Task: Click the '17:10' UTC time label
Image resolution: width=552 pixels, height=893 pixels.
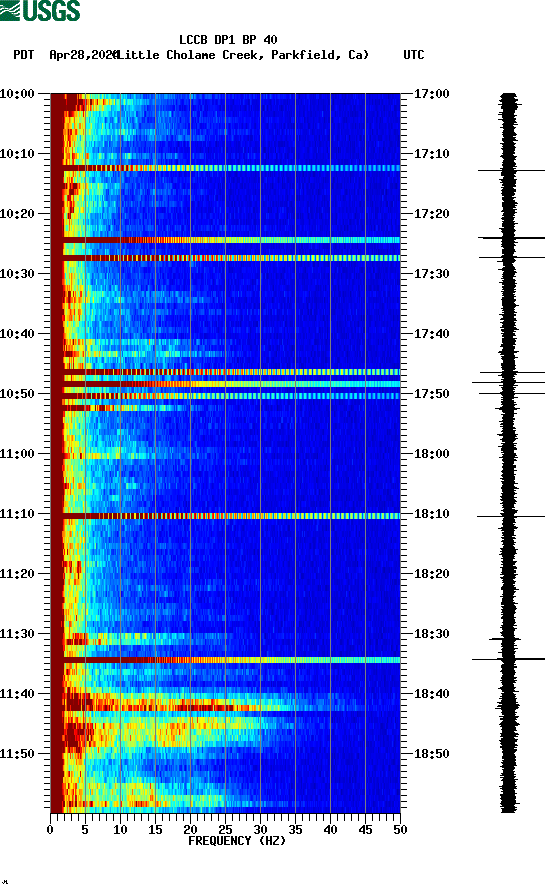Action: pyautogui.click(x=431, y=154)
